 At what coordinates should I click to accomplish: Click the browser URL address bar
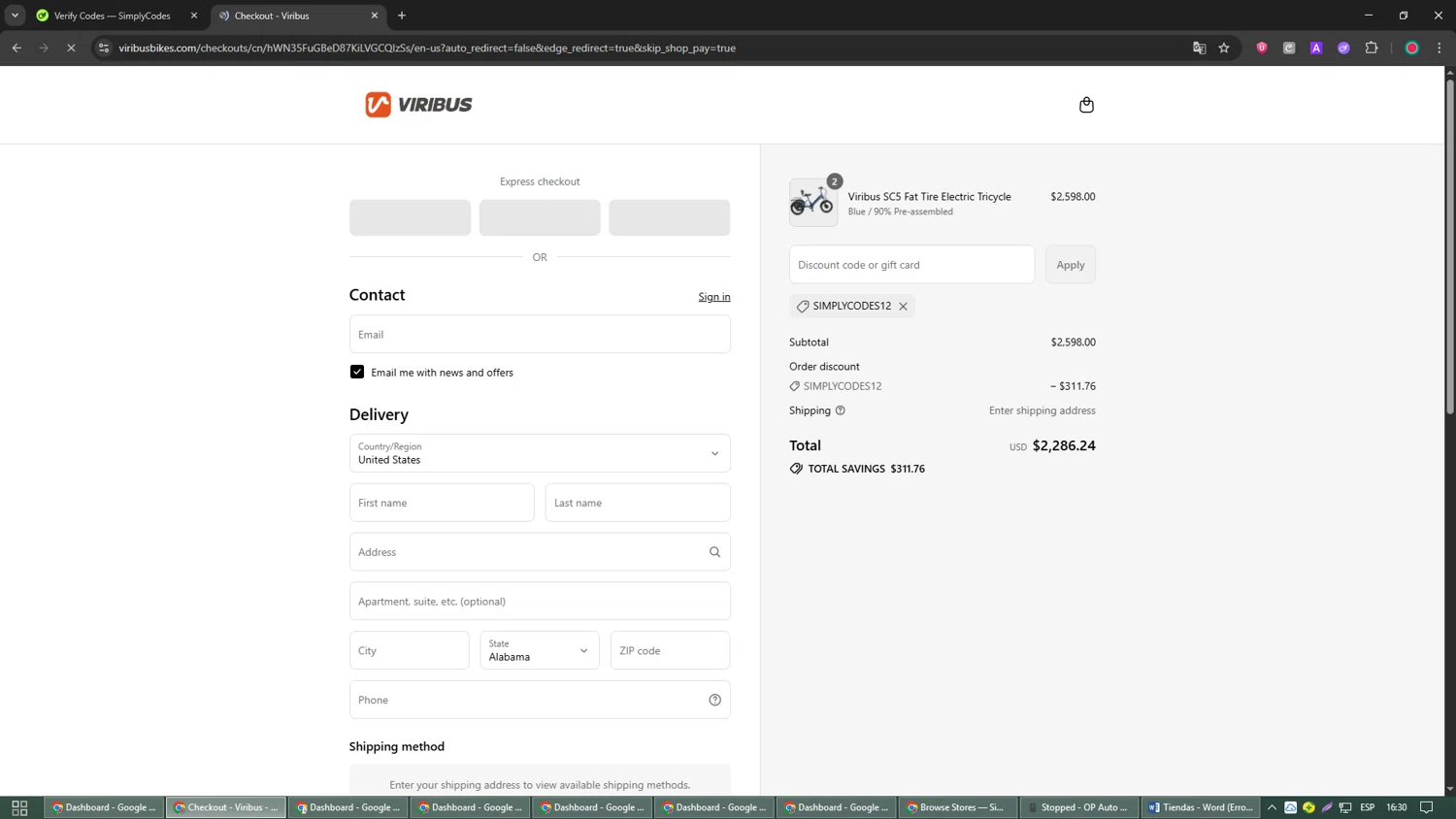(641, 48)
